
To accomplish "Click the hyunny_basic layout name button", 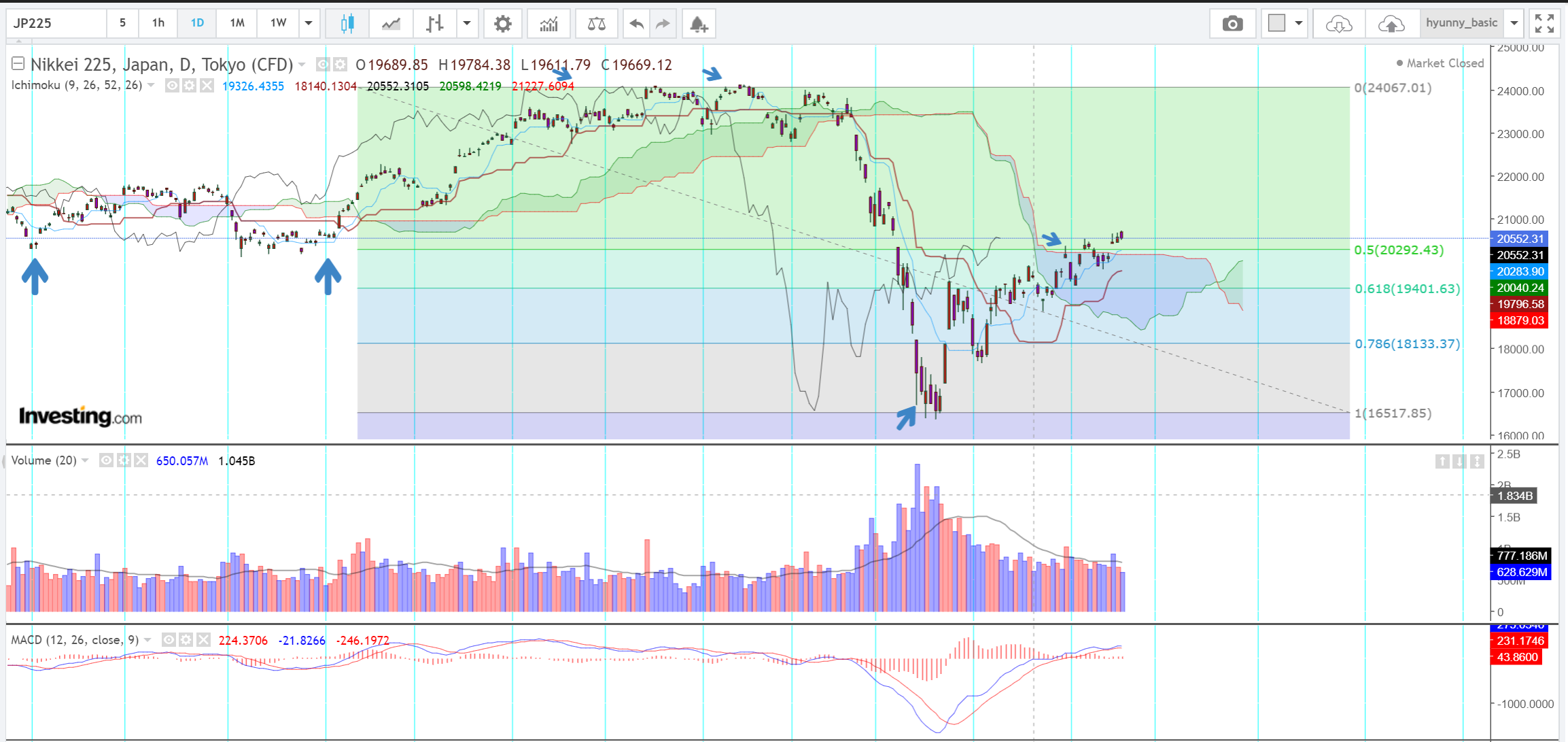I will pyautogui.click(x=1461, y=23).
